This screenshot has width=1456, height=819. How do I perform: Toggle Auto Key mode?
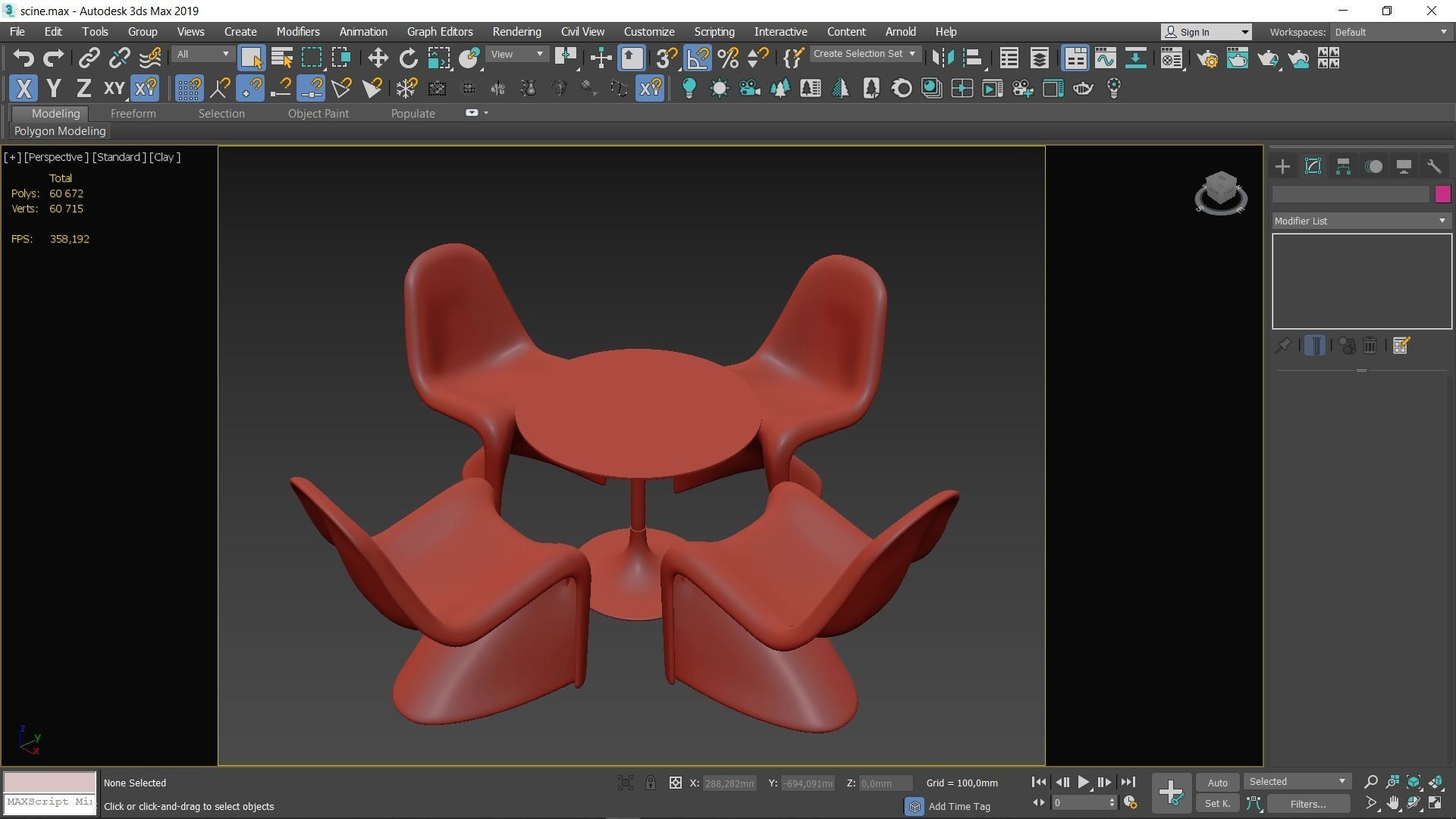1217,783
